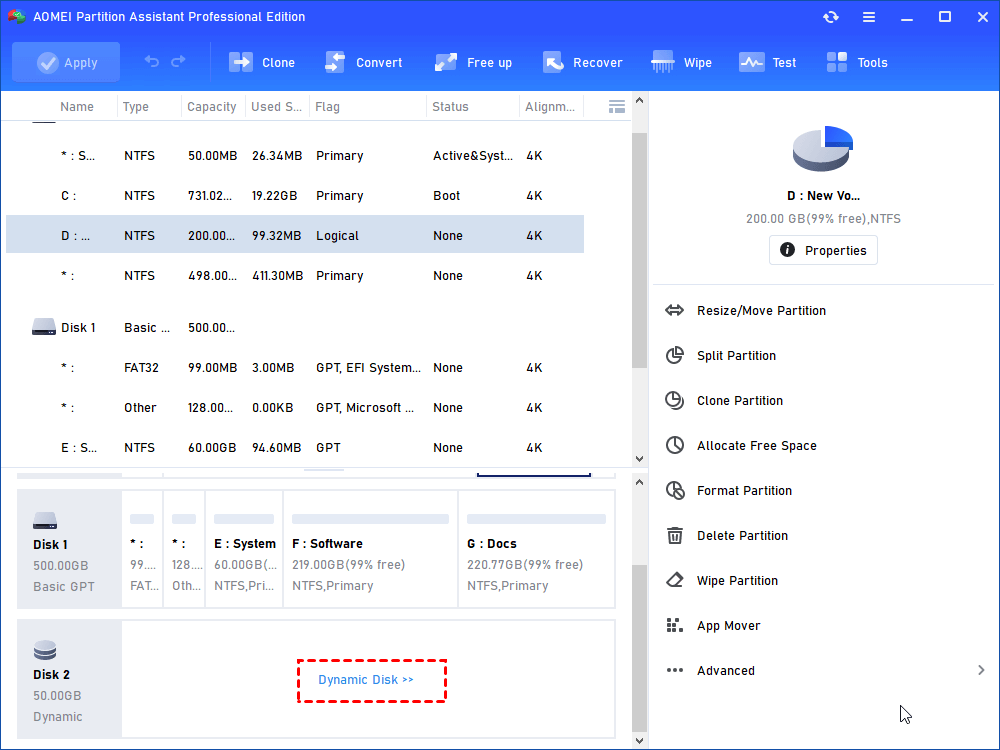
Task: Sort by the Name column header
Action: 77,107
